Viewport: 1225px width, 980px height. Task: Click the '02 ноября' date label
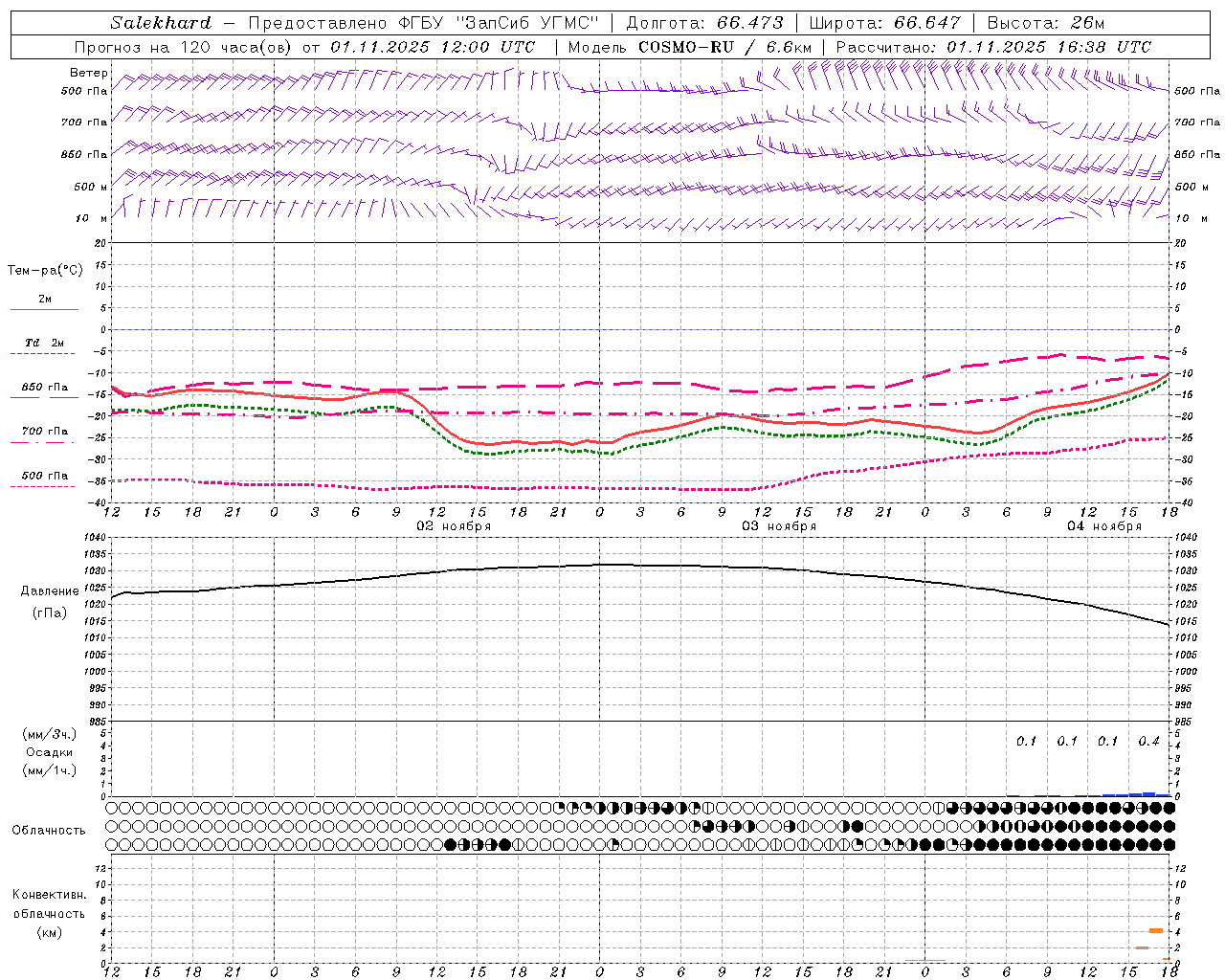[454, 525]
